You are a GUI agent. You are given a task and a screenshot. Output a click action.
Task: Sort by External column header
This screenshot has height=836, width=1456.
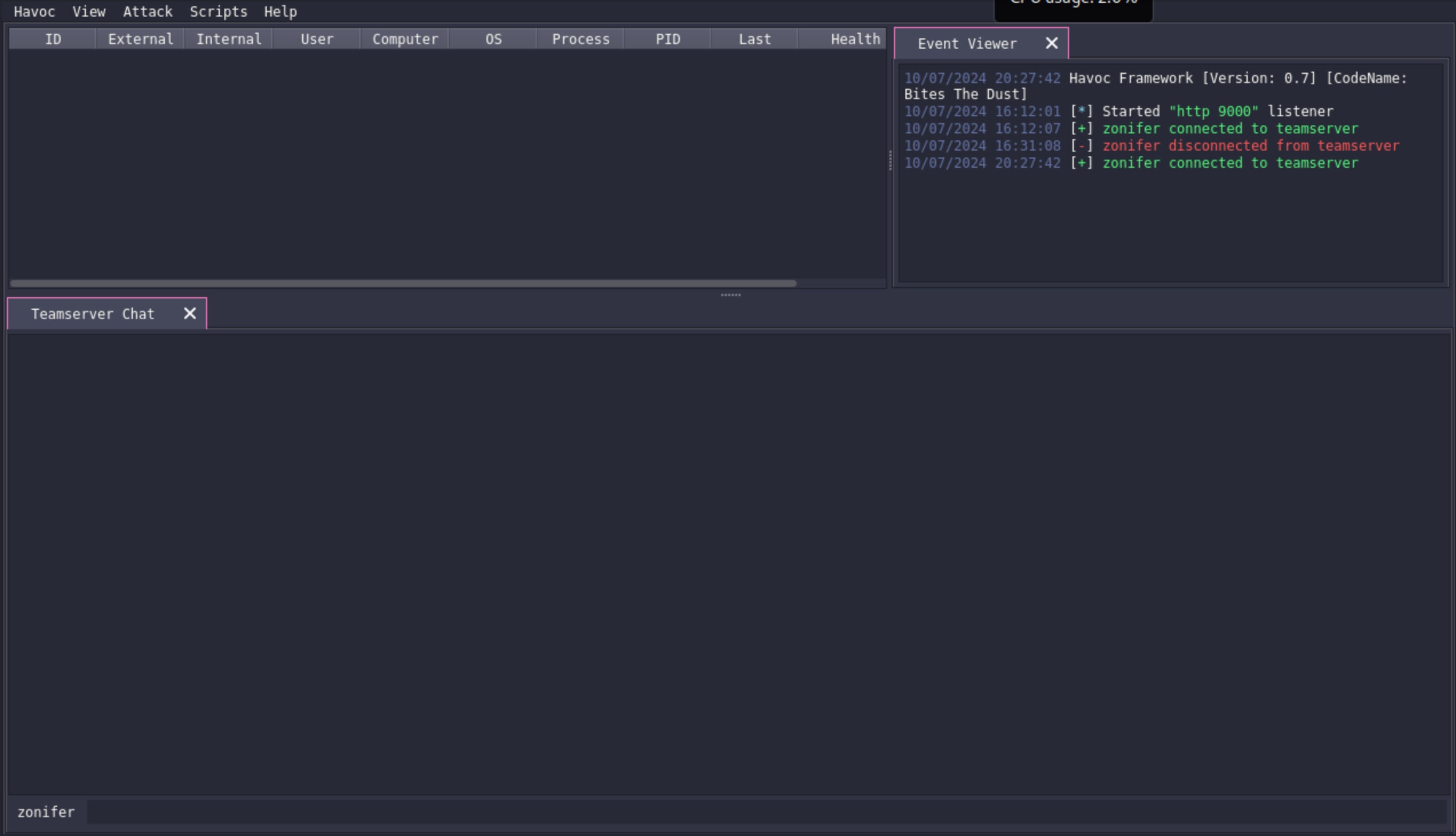(x=141, y=39)
